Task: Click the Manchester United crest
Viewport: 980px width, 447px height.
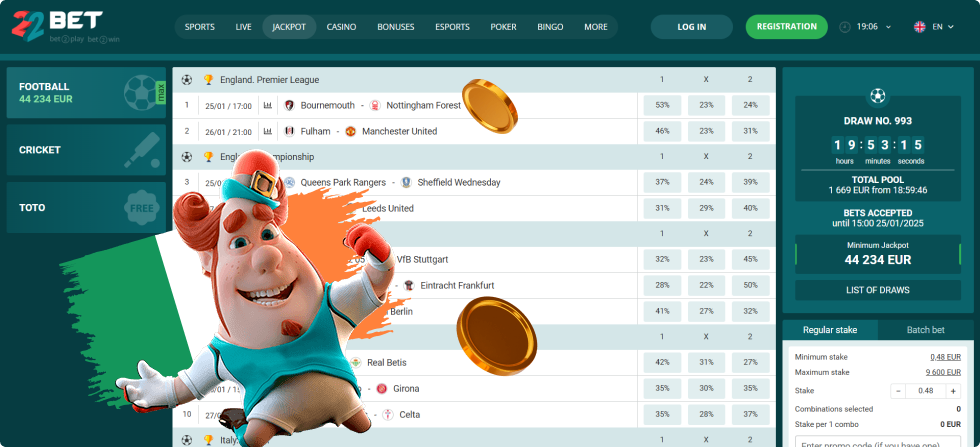Action: coord(351,131)
